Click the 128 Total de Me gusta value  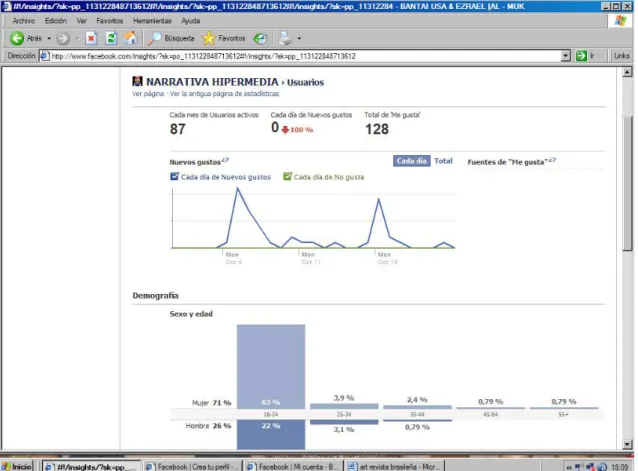tap(377, 129)
